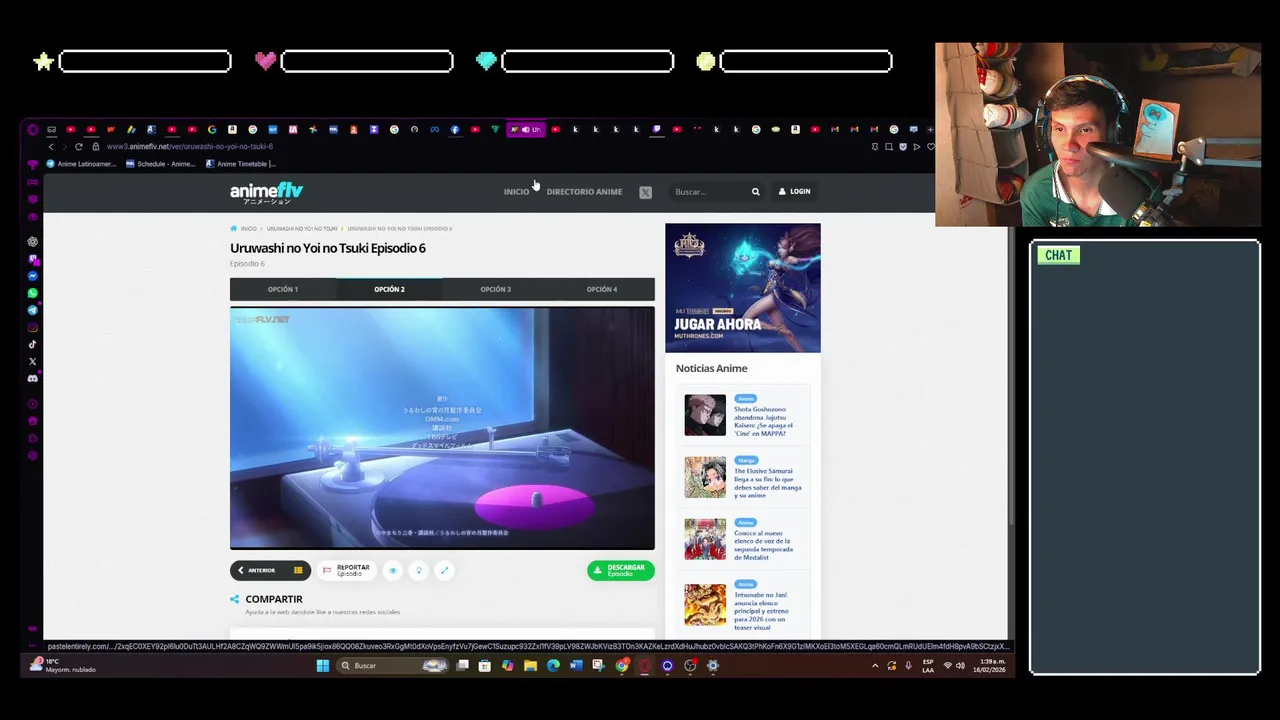The width and height of the screenshot is (1280, 720).
Task: Open The Elusive Samurai news article
Action: point(768,483)
